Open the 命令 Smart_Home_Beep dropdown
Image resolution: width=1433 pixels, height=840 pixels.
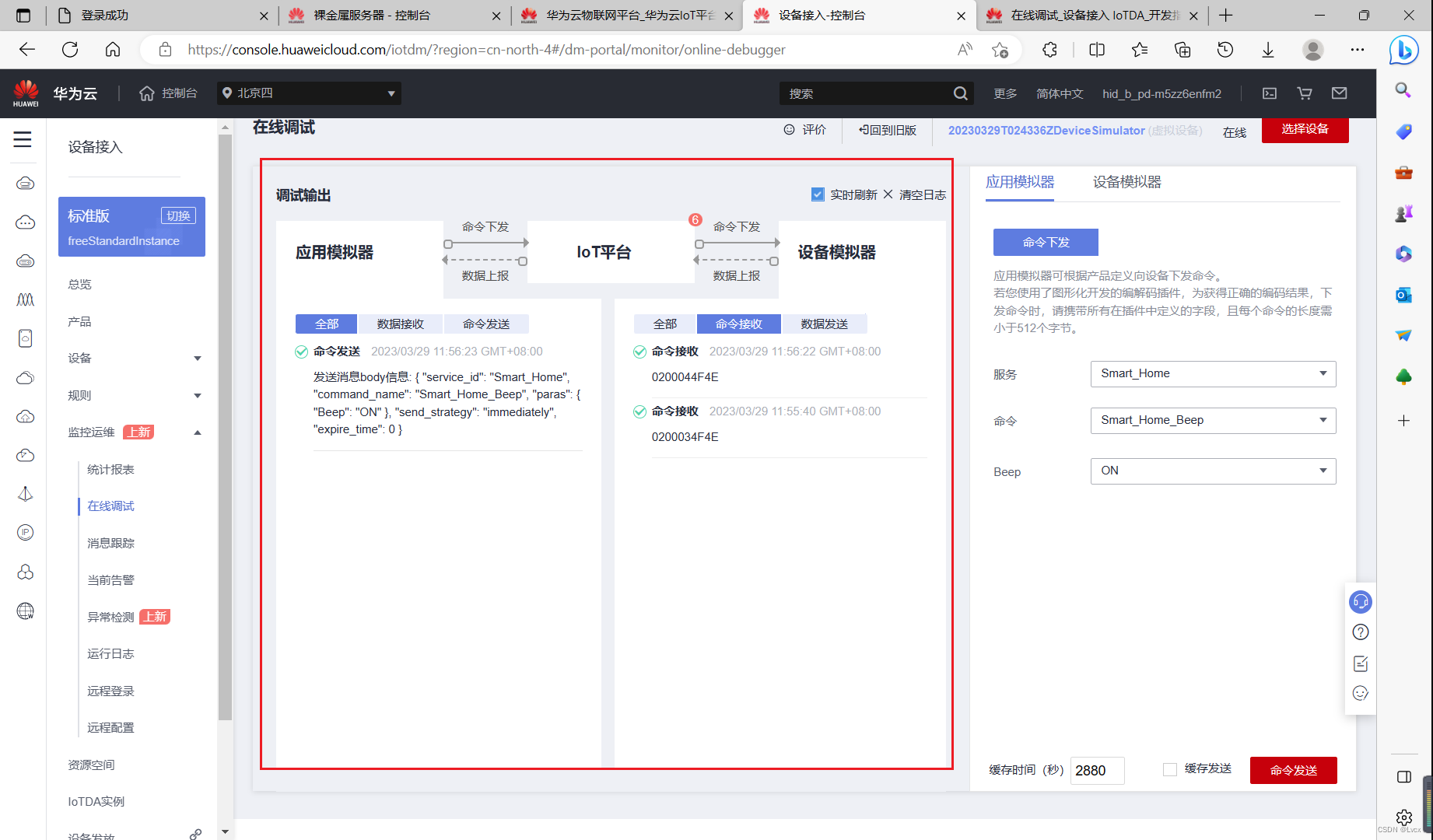(1213, 421)
